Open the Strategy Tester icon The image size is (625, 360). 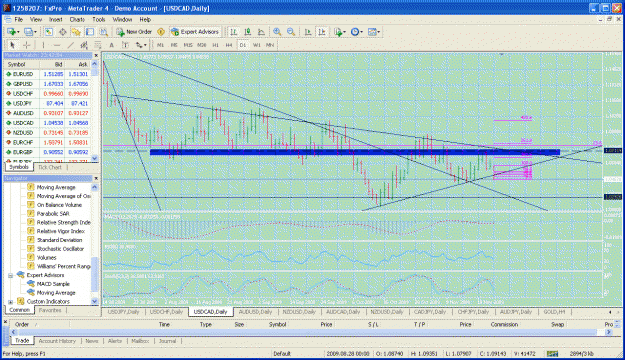[x=104, y=32]
